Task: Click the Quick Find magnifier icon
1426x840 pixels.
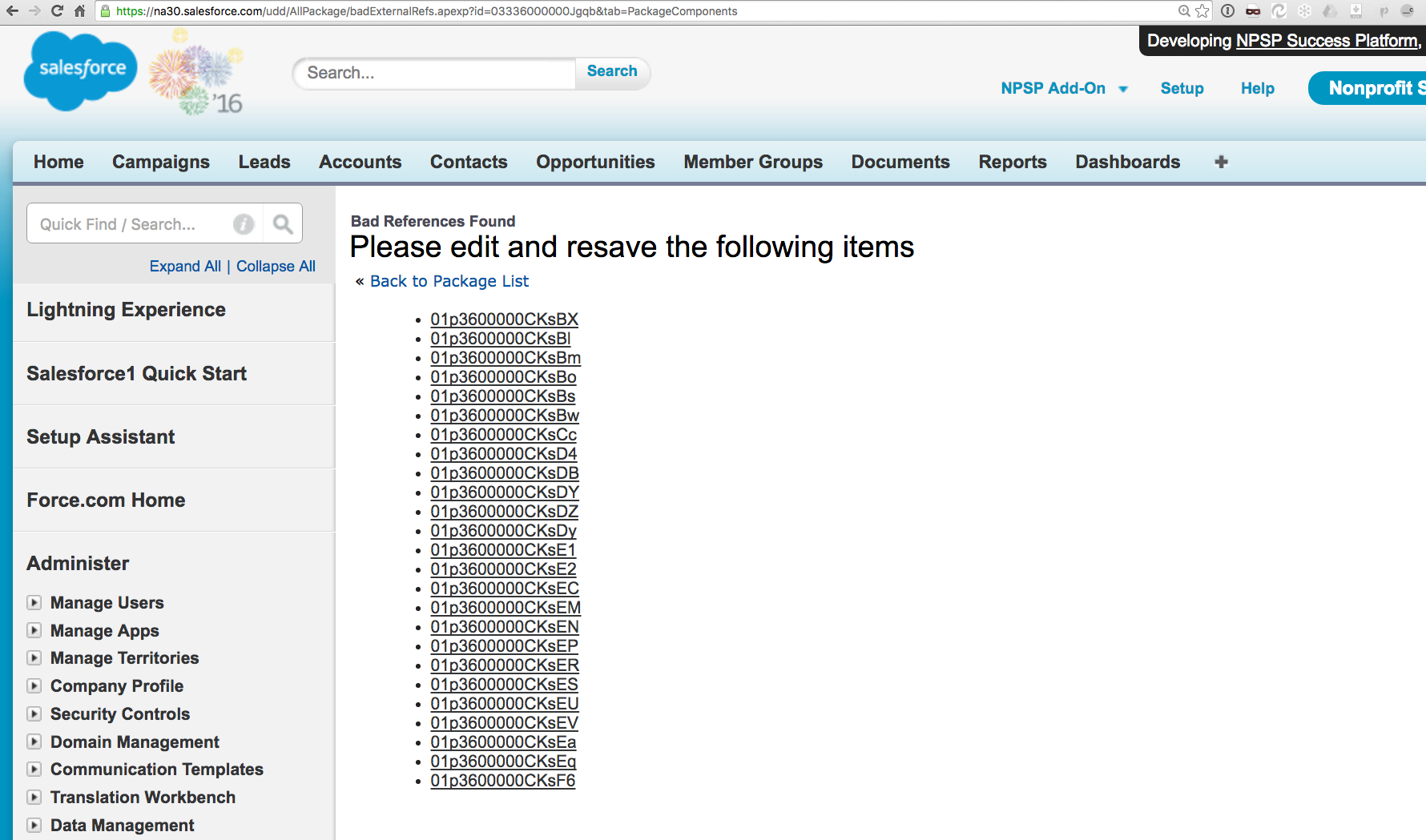Action: pyautogui.click(x=282, y=224)
